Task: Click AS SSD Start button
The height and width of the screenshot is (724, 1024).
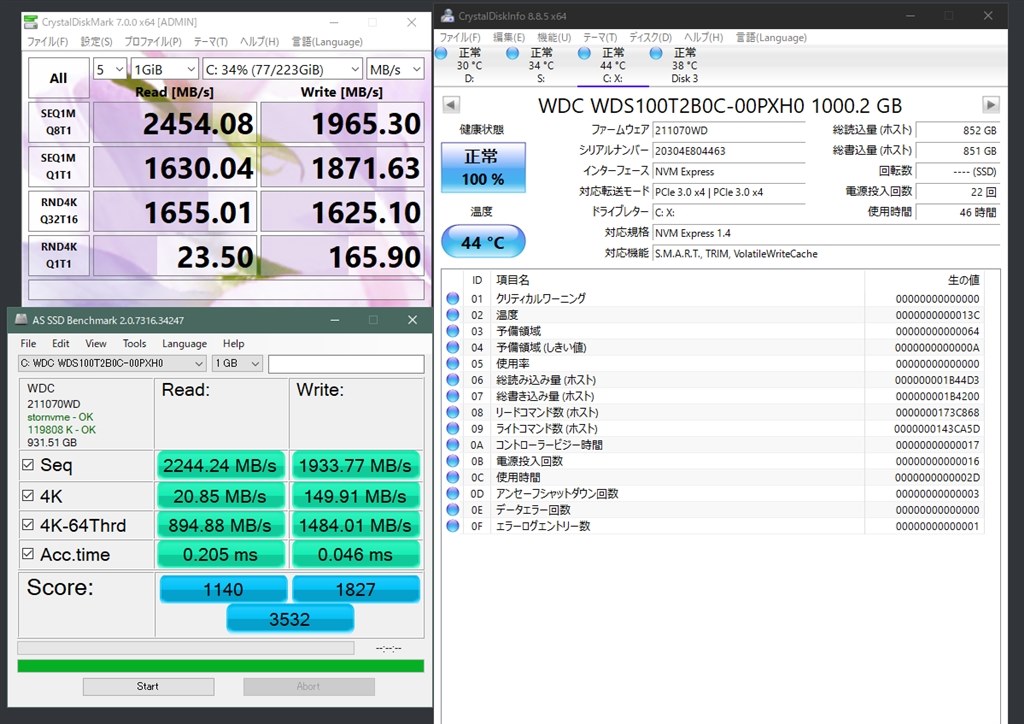Action: [x=148, y=686]
